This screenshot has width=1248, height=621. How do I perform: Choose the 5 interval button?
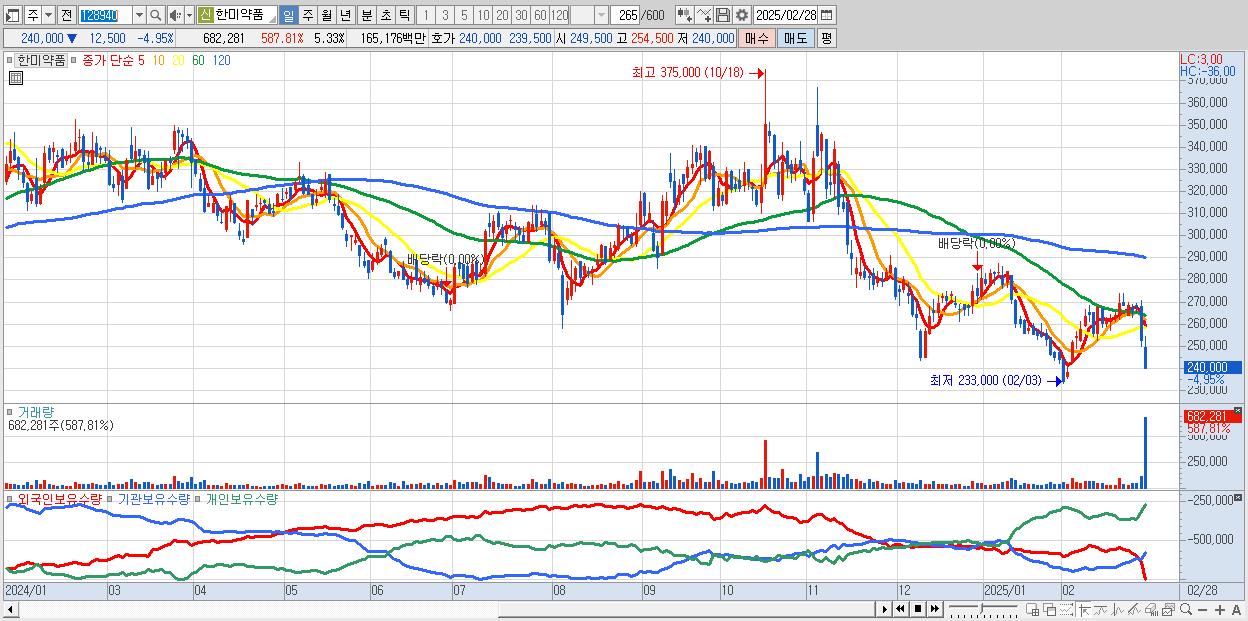click(x=464, y=15)
